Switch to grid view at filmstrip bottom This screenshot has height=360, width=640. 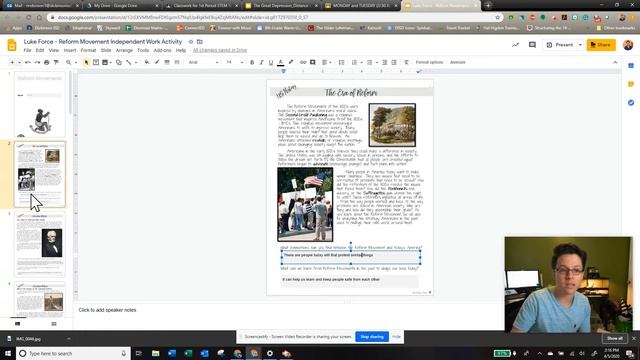click(54, 324)
